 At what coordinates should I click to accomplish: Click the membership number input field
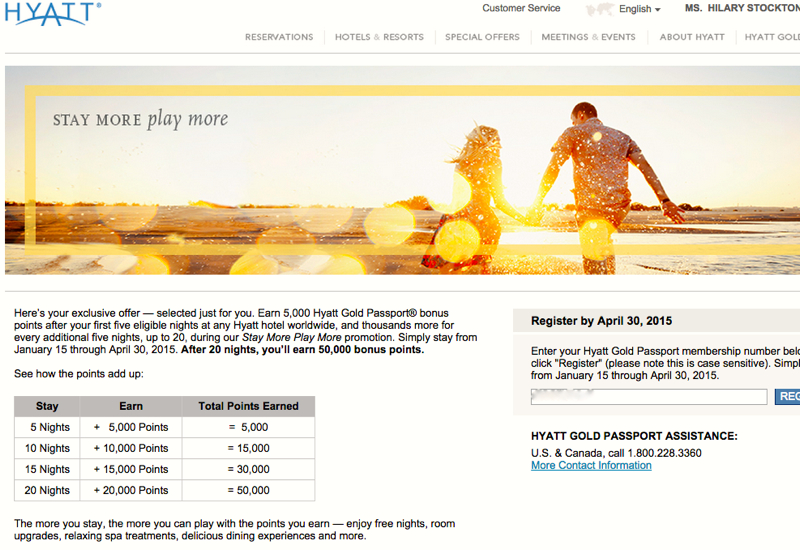click(649, 397)
